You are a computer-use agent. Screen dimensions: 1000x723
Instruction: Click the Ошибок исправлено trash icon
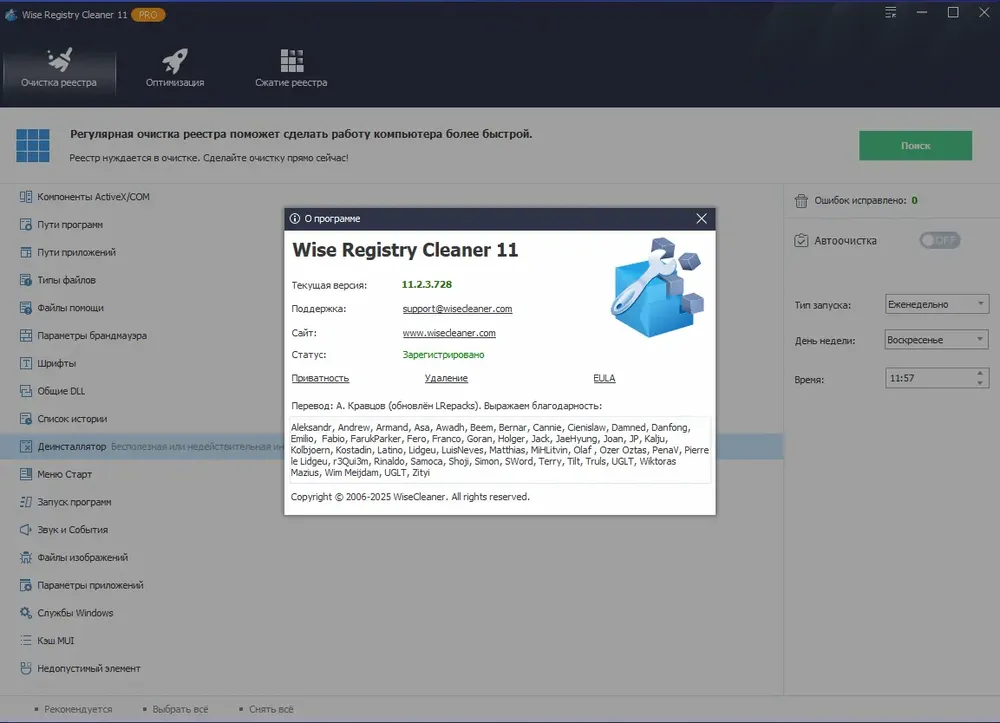pyautogui.click(x=801, y=201)
